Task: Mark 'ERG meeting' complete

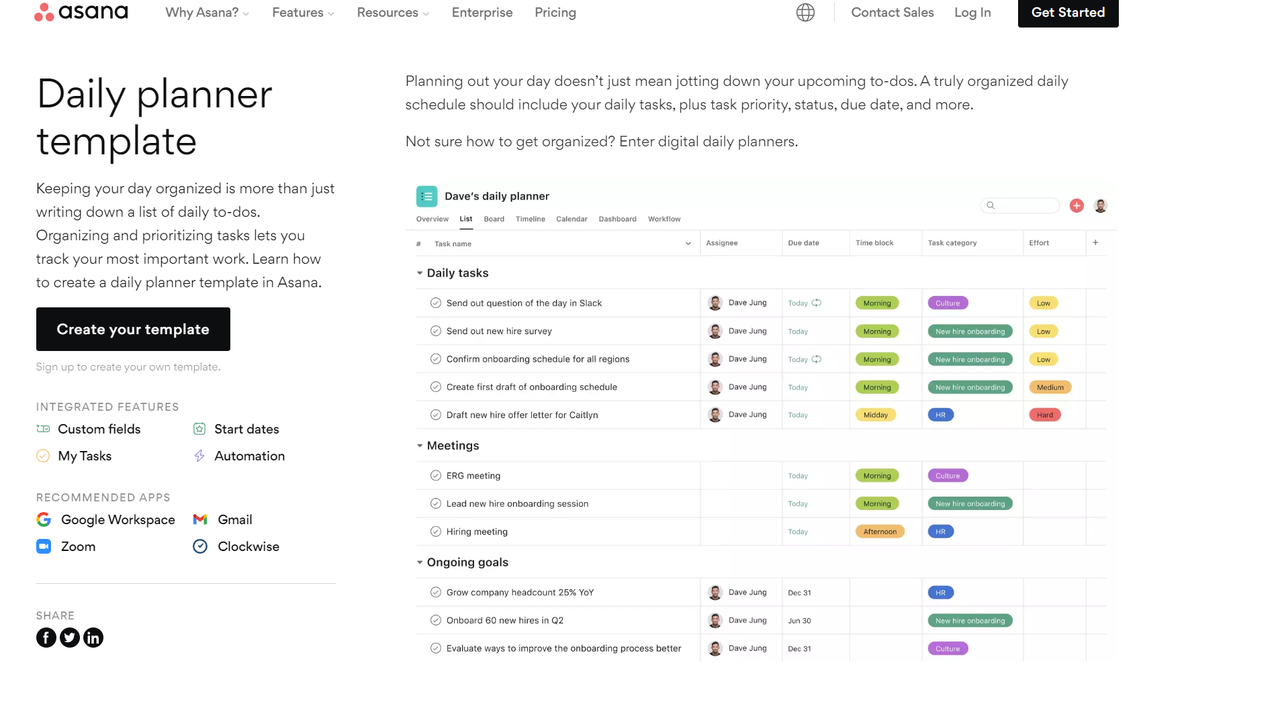Action: tap(436, 476)
